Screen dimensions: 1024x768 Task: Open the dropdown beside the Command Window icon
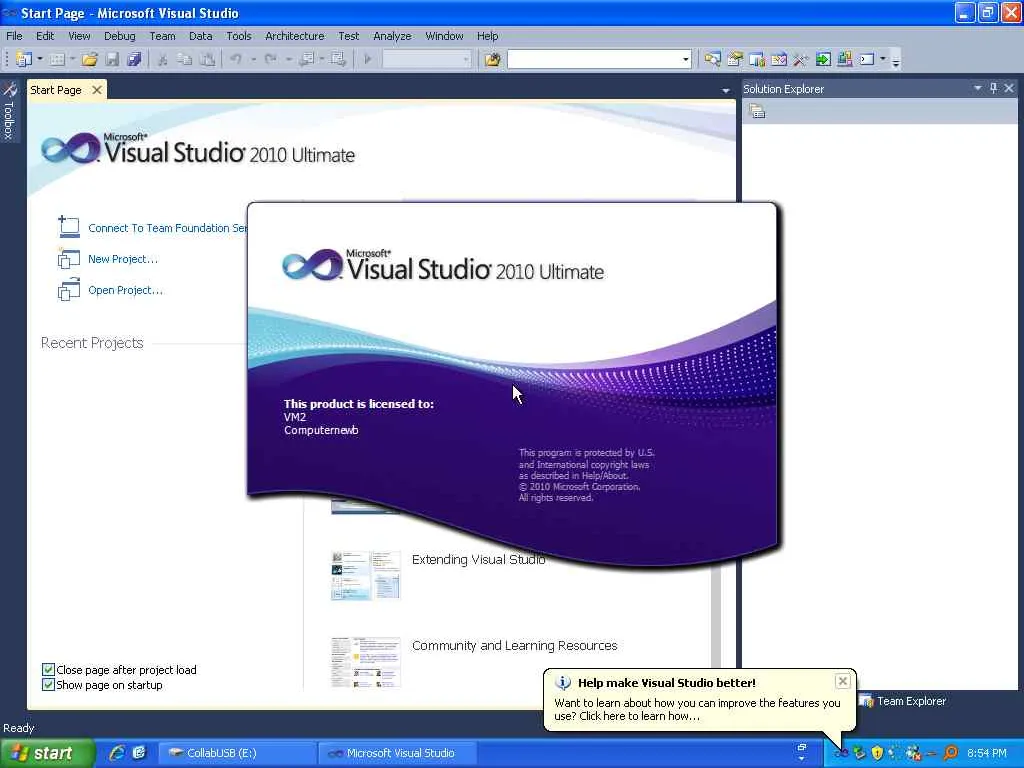tap(883, 59)
